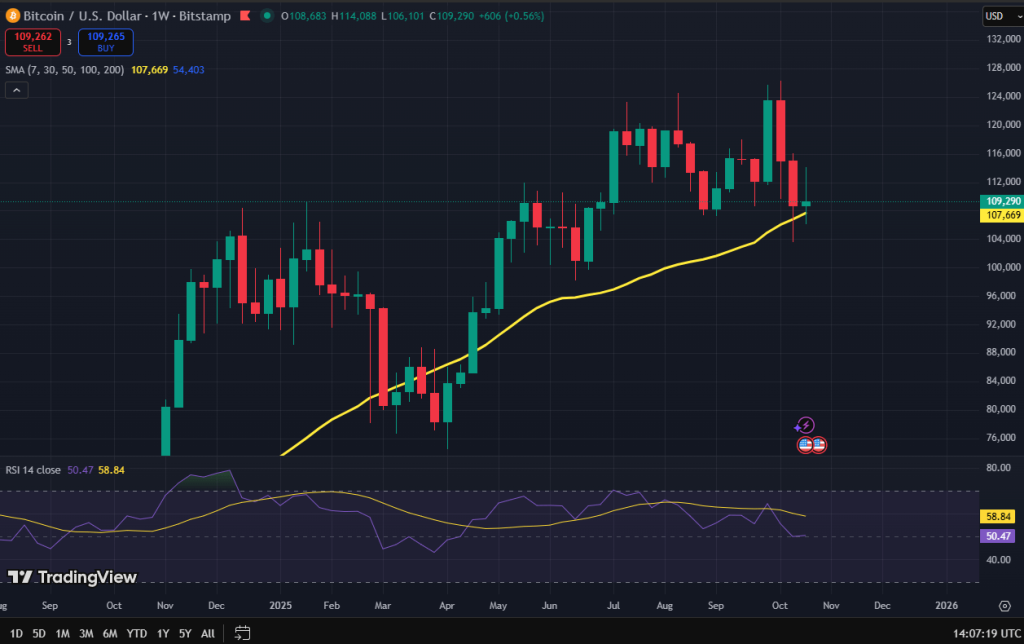Click the left US flag economic event
The width and height of the screenshot is (1024, 644).
pyautogui.click(x=805, y=445)
